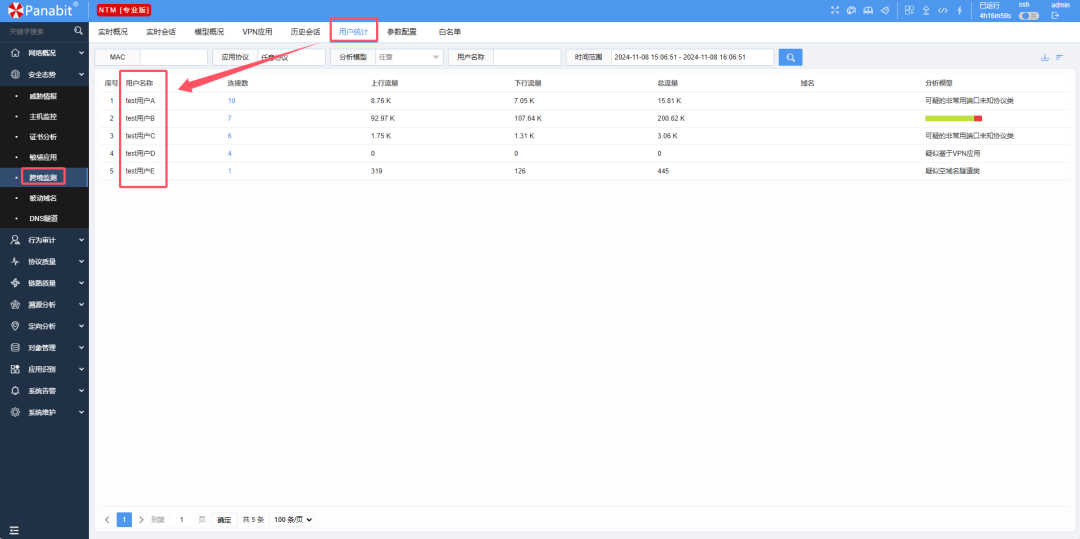Switch to the 实时会话 tab
The image size is (1080, 539).
[x=160, y=32]
